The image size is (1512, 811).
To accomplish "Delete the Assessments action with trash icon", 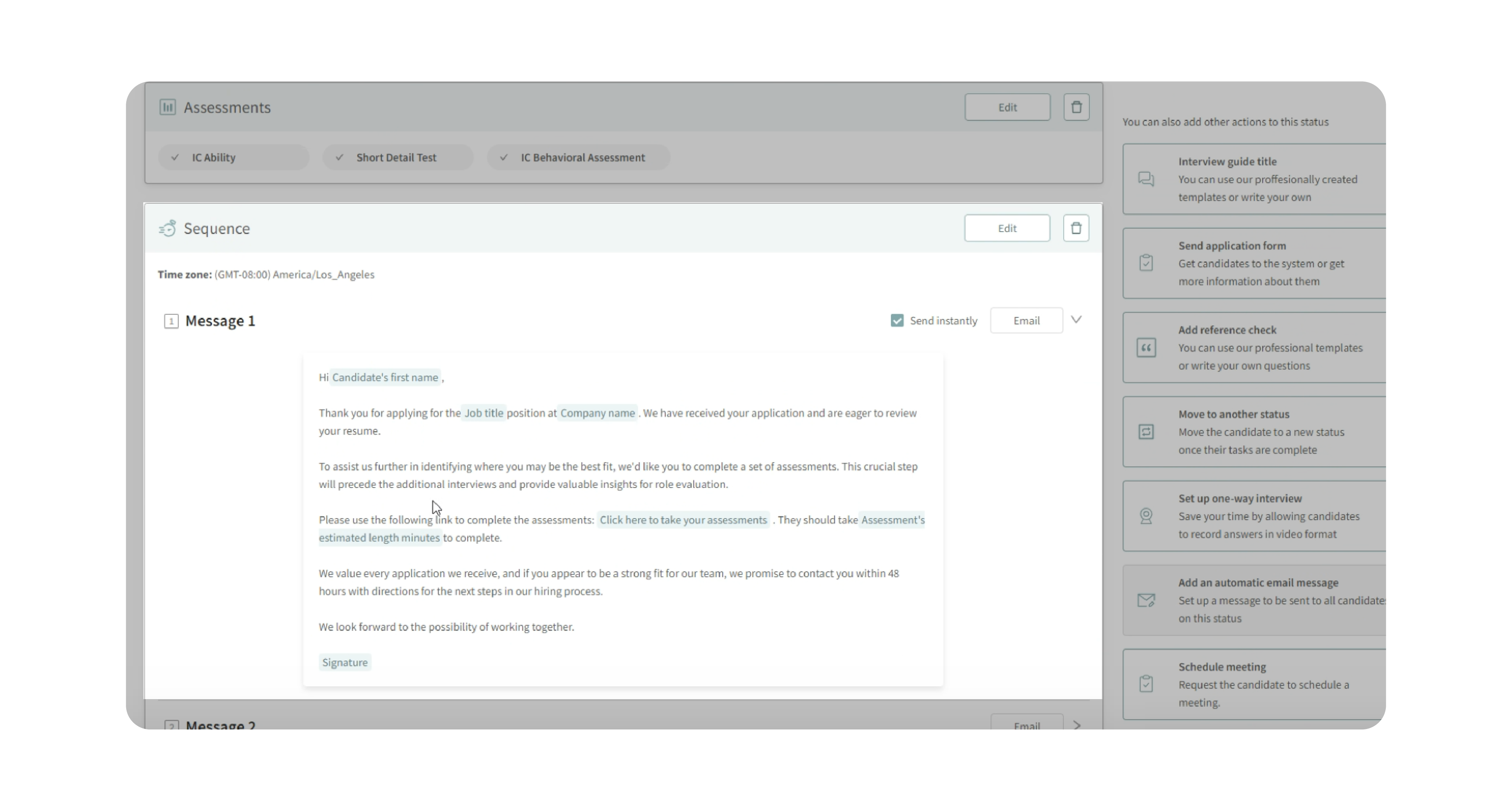I will pos(1076,107).
